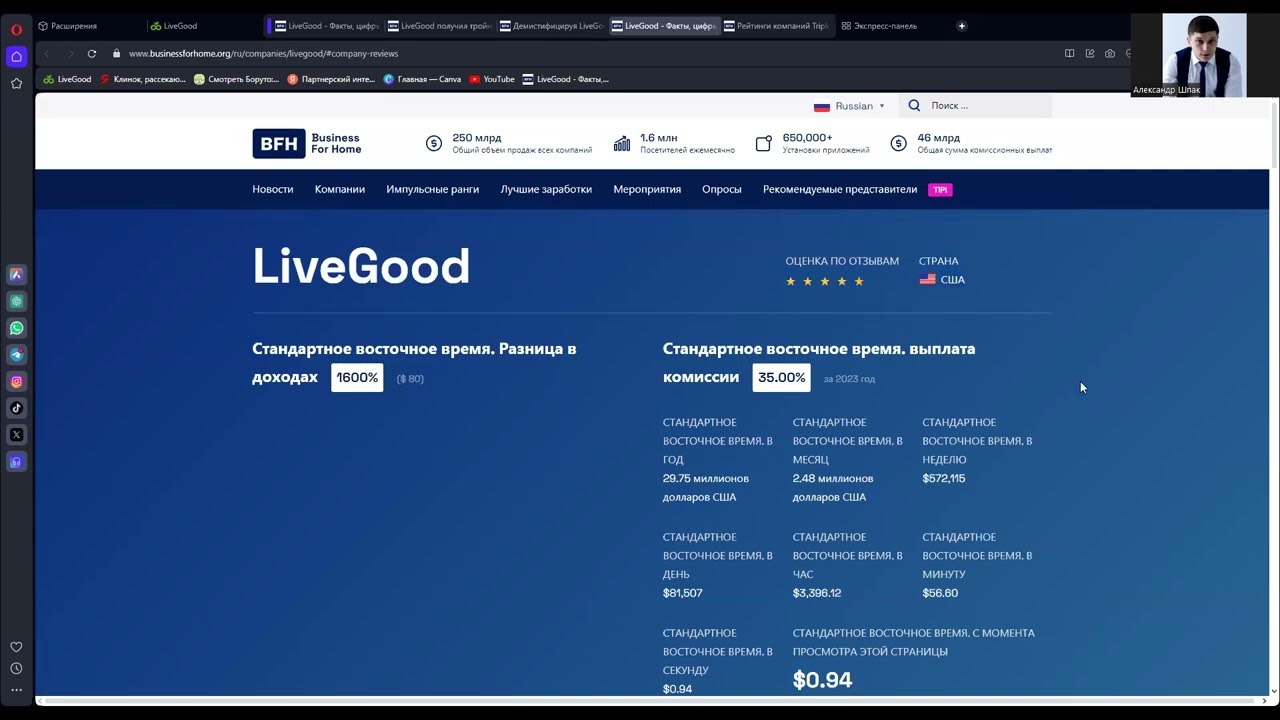The height and width of the screenshot is (720, 1280).
Task: Open TikTok in the sidebar
Action: click(16, 408)
